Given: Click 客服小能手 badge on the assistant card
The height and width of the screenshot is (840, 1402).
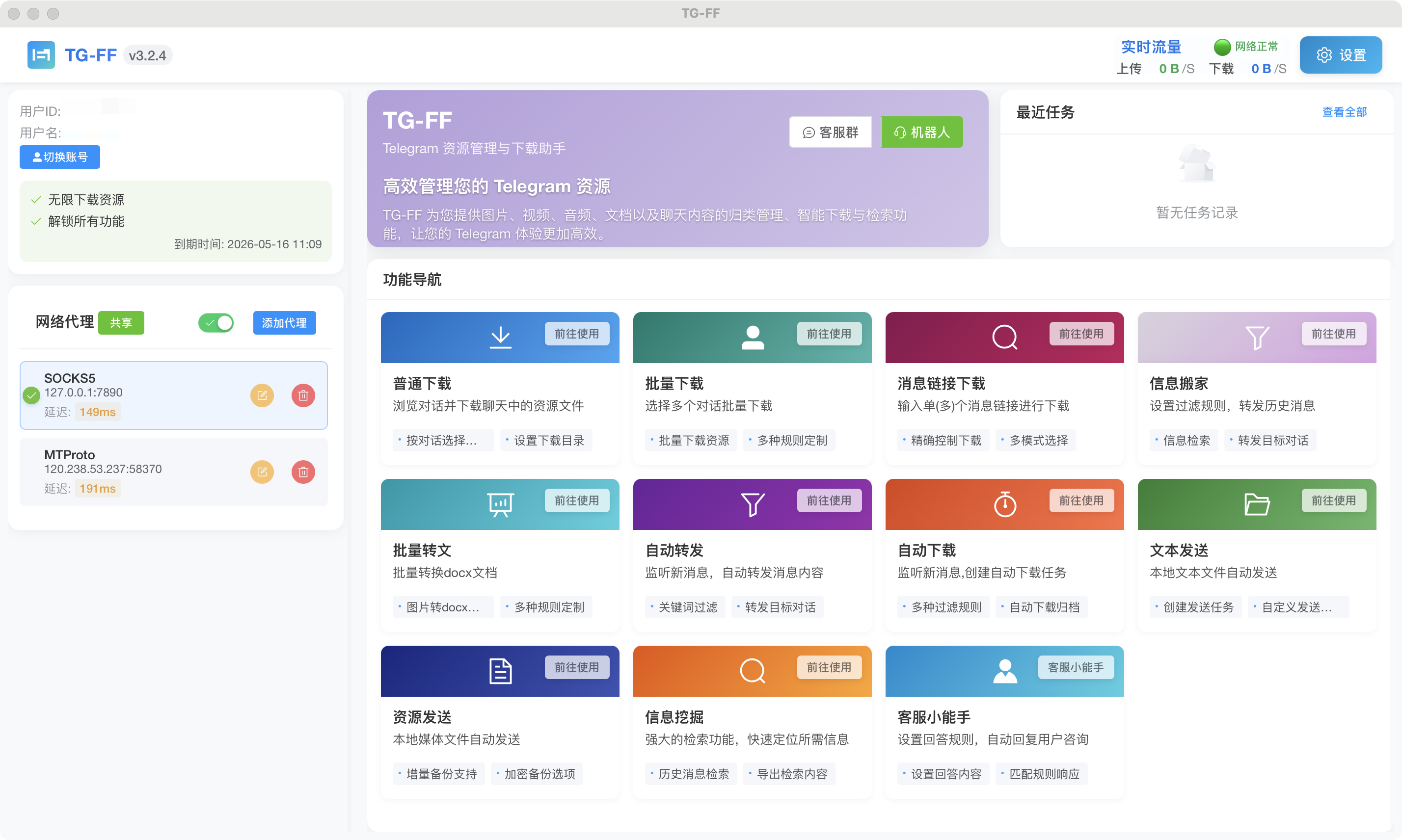Looking at the screenshot, I should [x=1075, y=667].
